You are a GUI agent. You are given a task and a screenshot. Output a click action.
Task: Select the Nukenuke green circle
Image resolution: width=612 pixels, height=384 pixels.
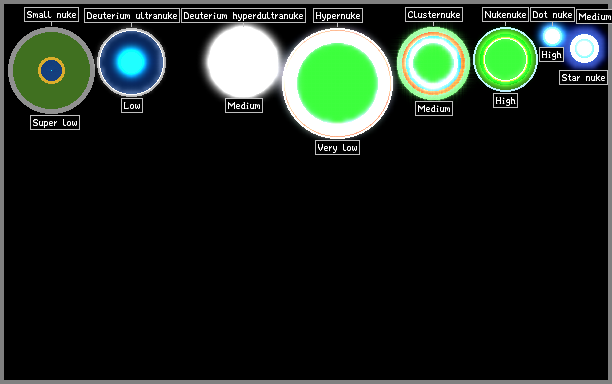click(x=505, y=59)
